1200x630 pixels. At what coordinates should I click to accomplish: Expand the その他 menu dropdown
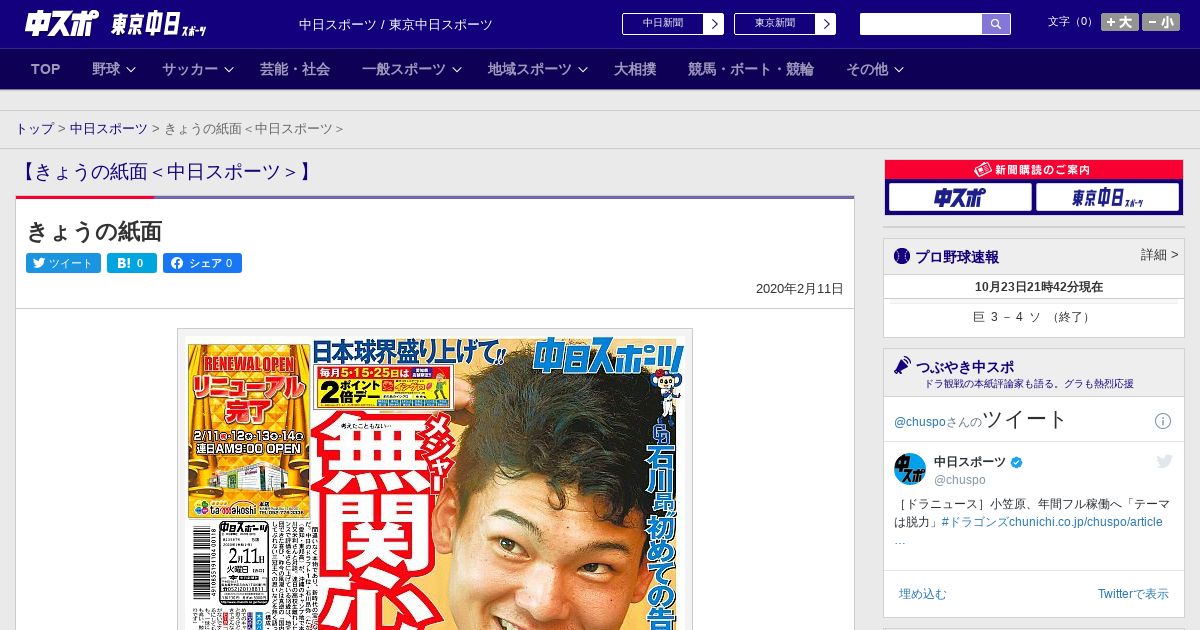point(875,69)
